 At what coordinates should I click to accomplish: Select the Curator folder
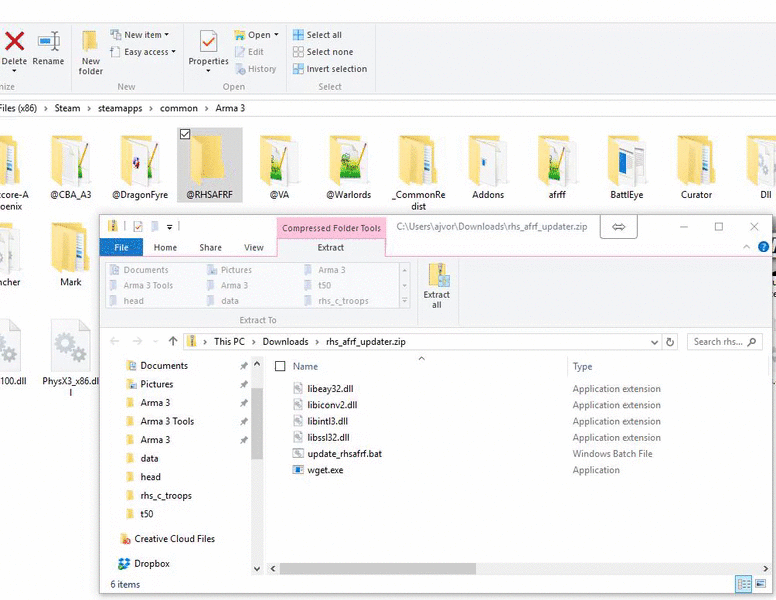696,167
